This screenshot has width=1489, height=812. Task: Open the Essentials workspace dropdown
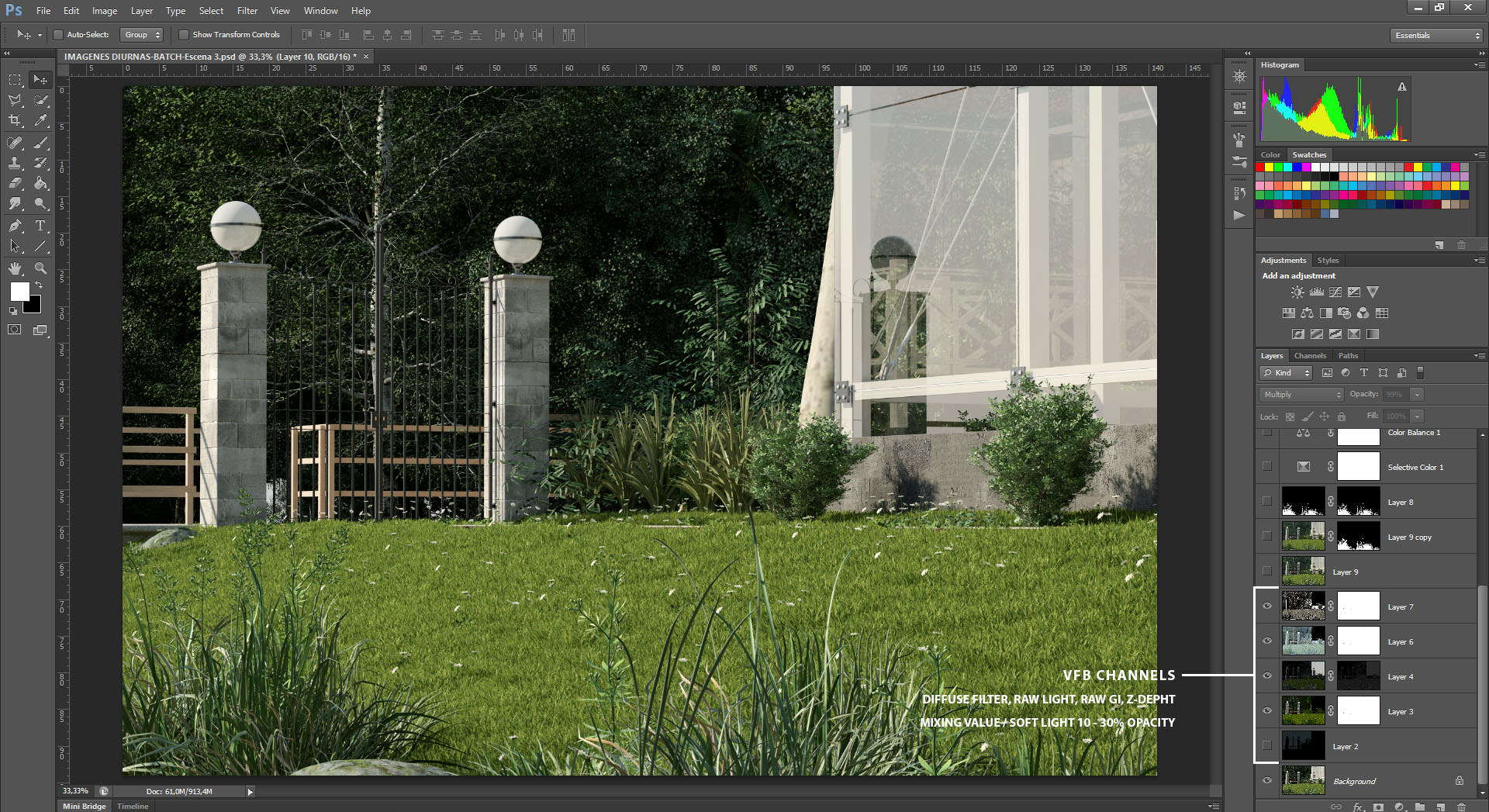point(1437,36)
